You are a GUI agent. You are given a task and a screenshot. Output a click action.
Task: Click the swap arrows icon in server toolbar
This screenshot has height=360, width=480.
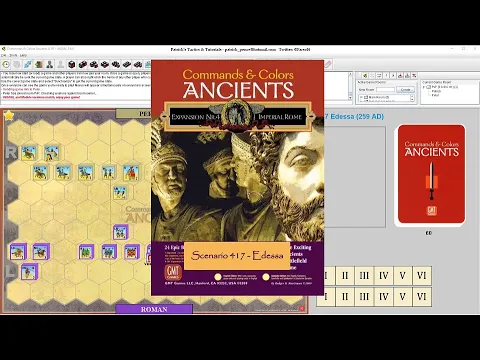coord(379,76)
